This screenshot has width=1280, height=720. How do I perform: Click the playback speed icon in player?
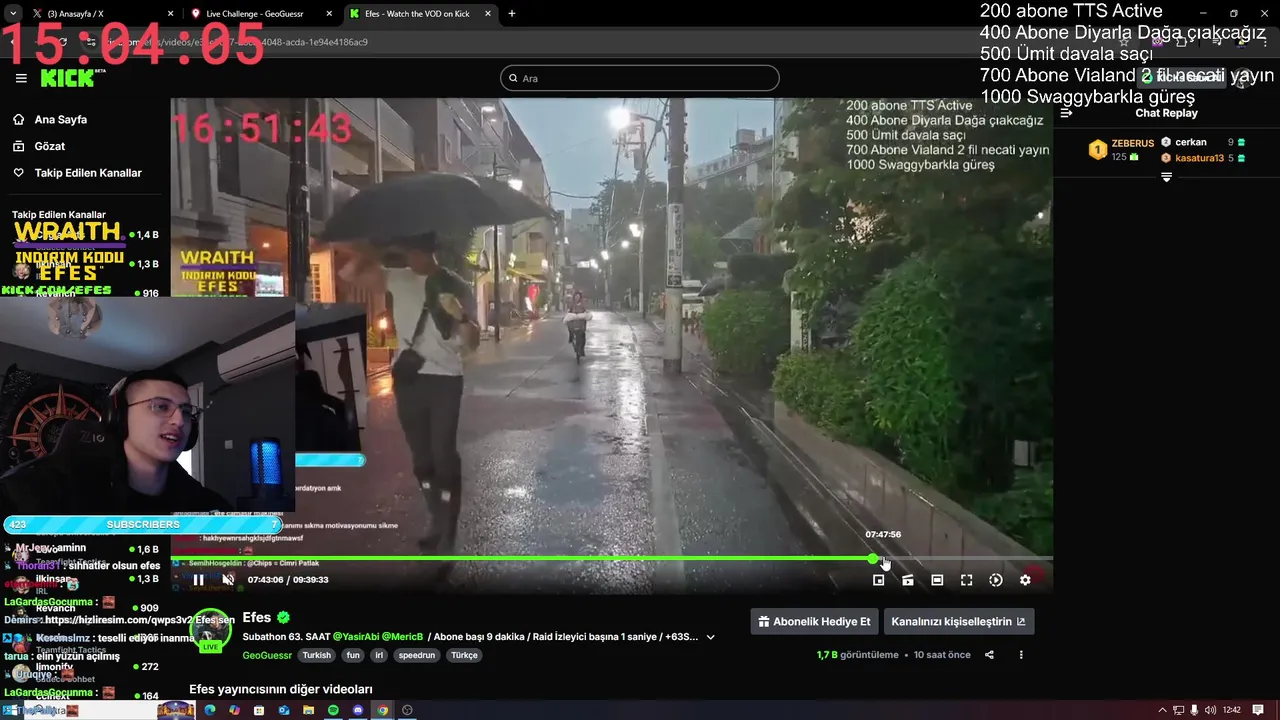pyautogui.click(x=996, y=580)
